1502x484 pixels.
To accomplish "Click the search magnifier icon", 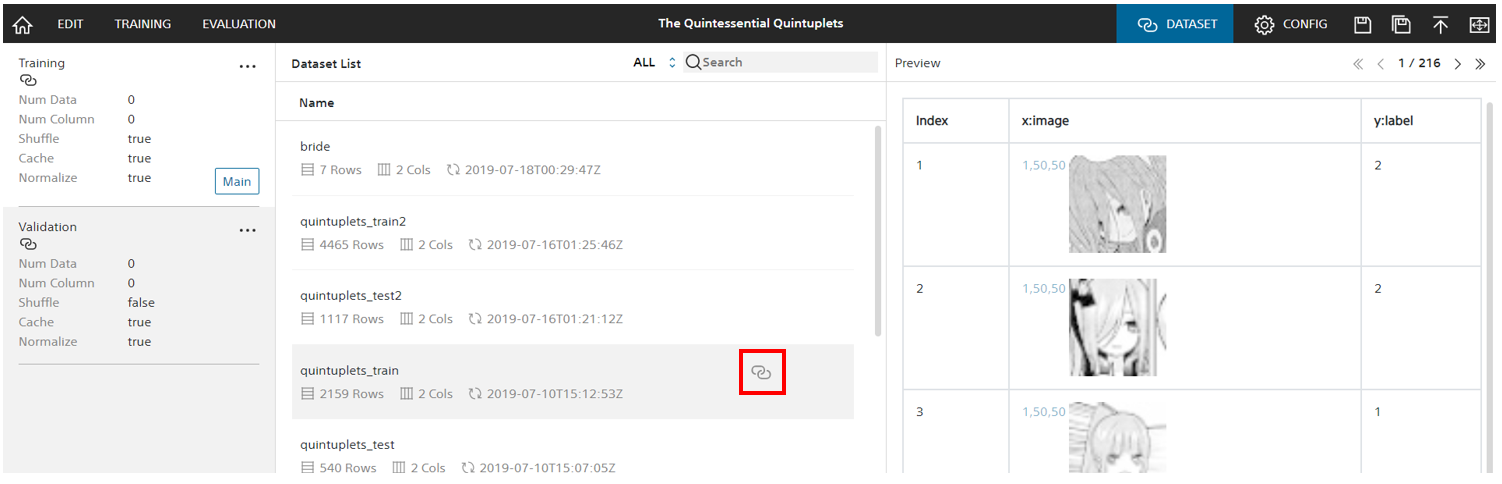I will [x=692, y=62].
